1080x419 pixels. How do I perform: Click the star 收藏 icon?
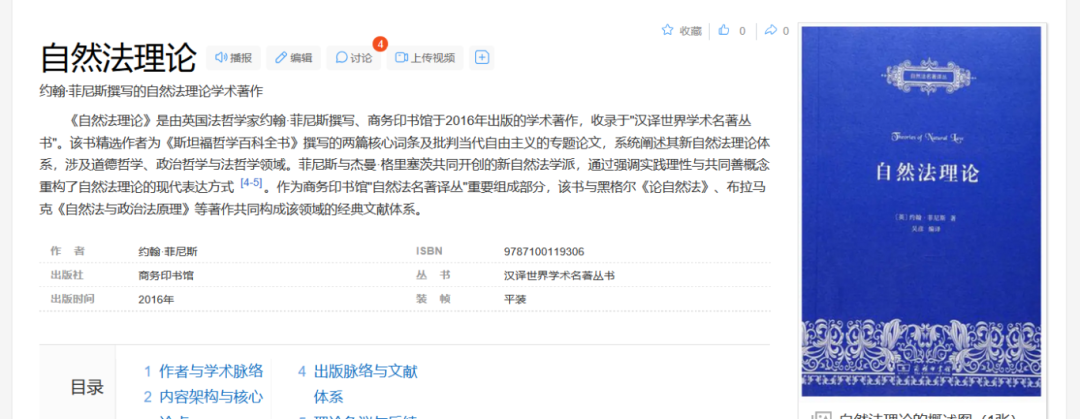tap(667, 30)
